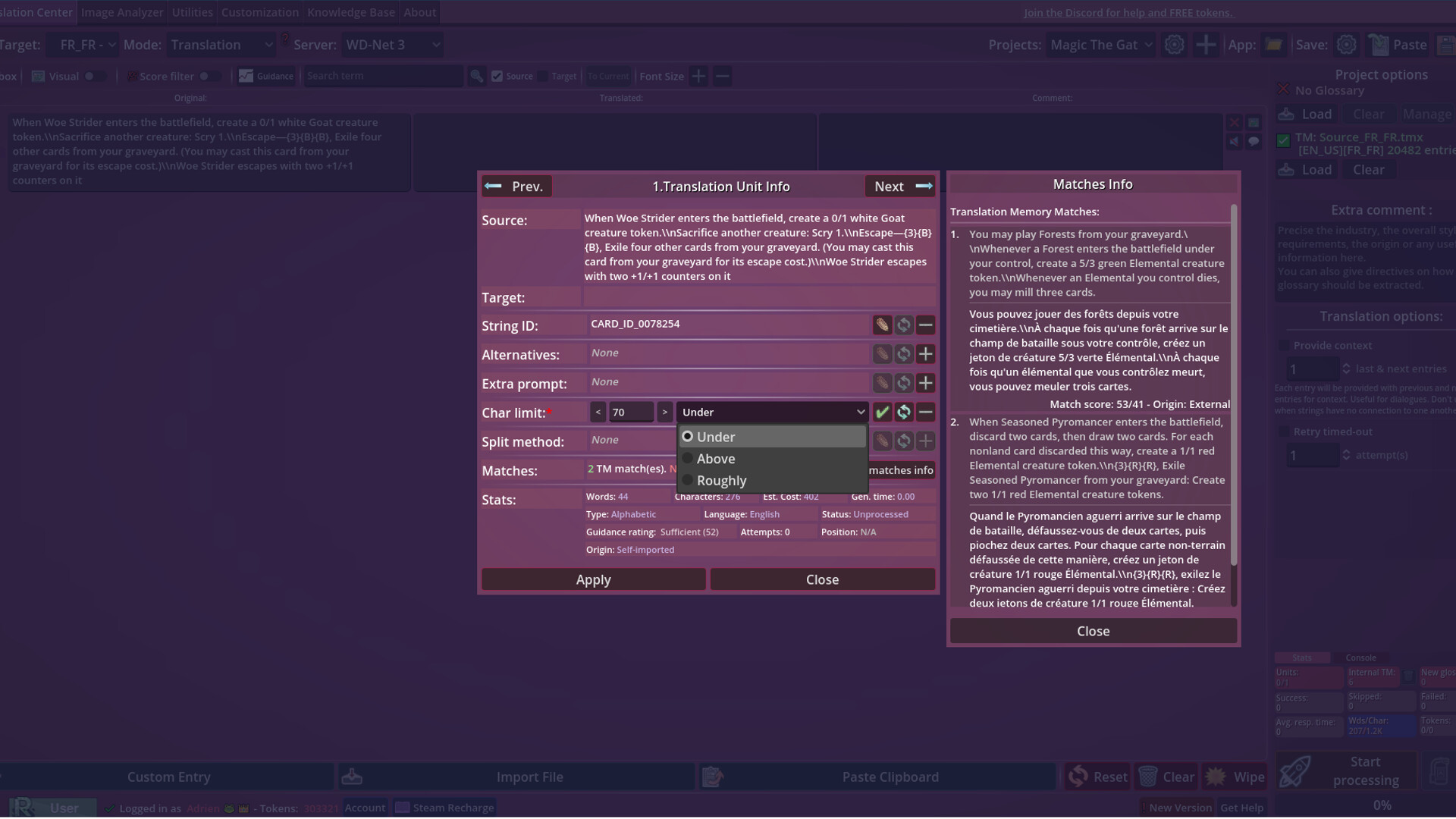Open Projects settings gear
This screenshot has width=1456, height=819.
tap(1175, 44)
